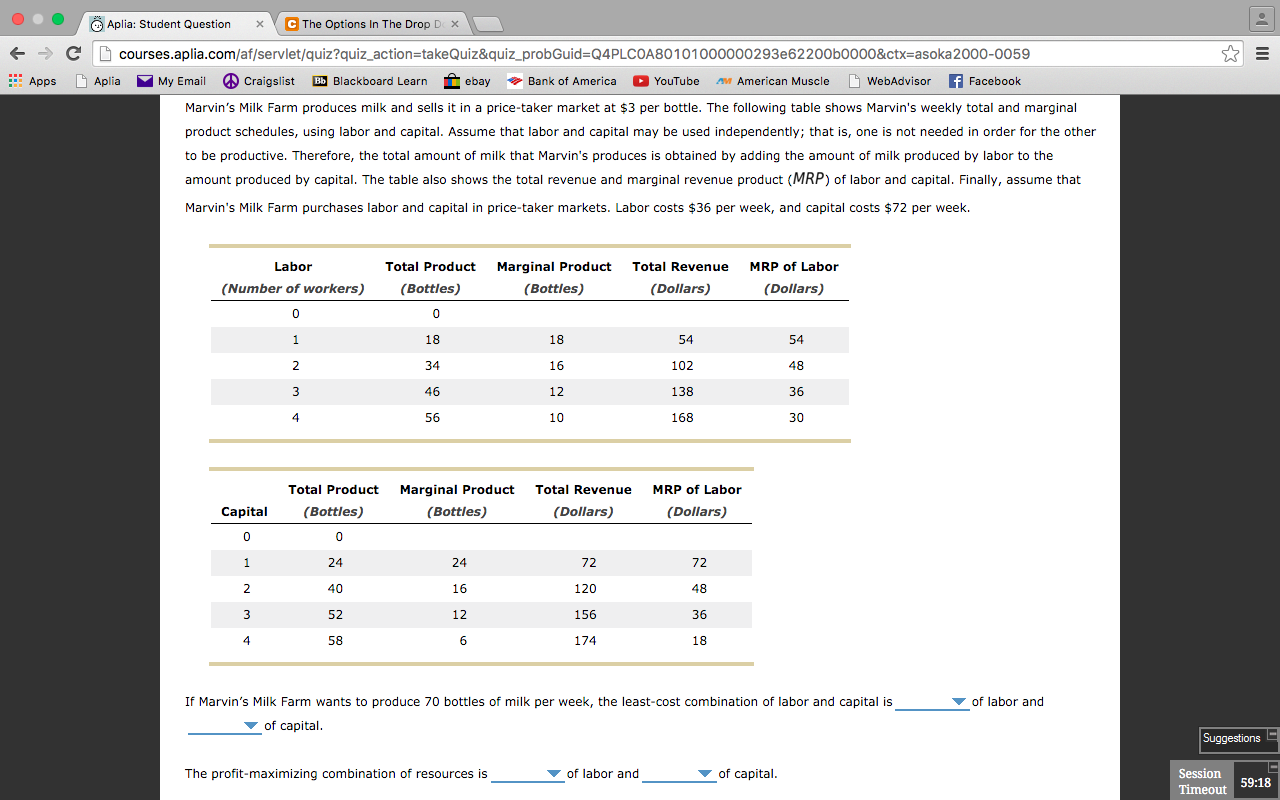Expand profit-maximizing labor dropdown
This screenshot has width=1280, height=800.
527,774
